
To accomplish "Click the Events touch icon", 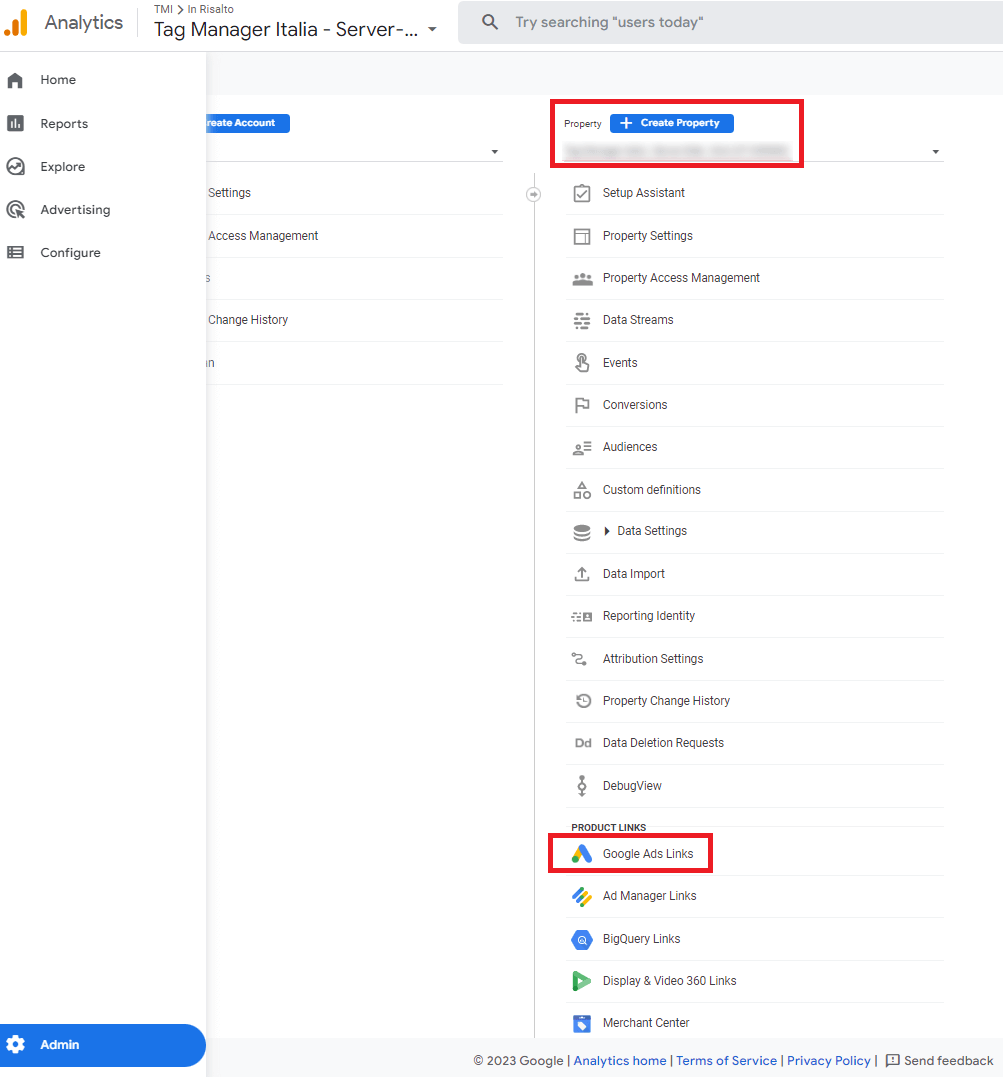I will [582, 363].
